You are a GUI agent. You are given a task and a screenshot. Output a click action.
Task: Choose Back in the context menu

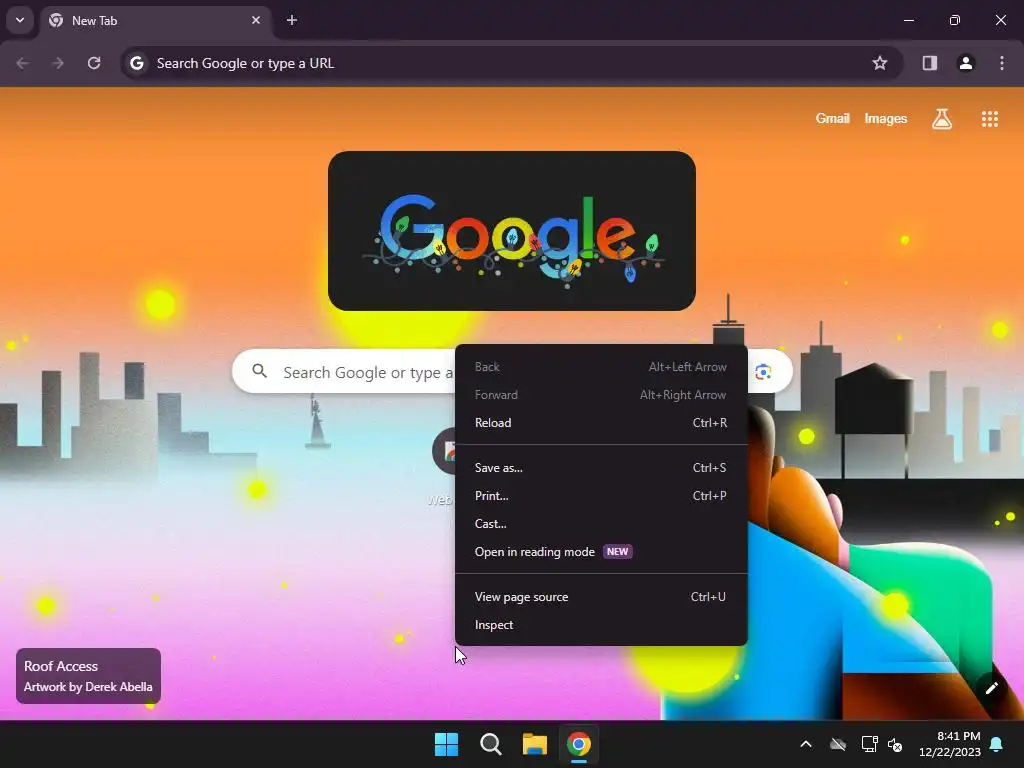(601, 367)
